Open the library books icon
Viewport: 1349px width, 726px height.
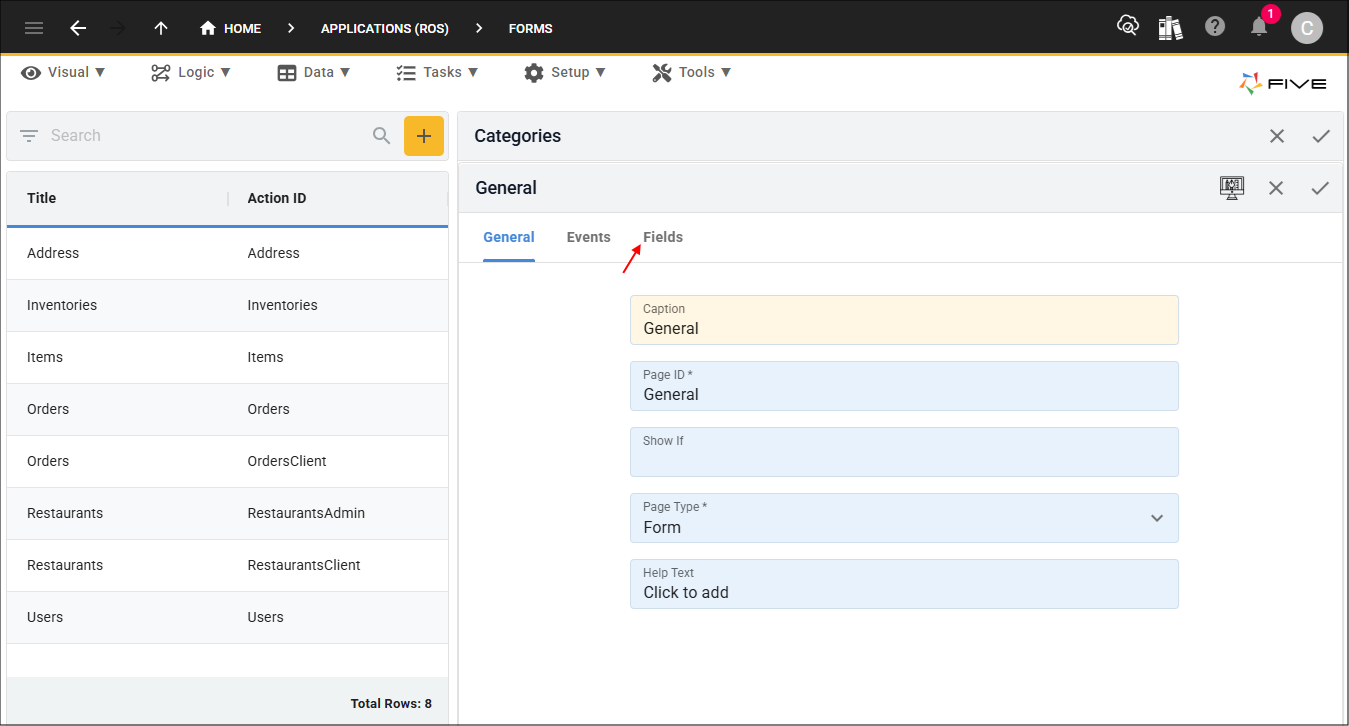[1171, 27]
